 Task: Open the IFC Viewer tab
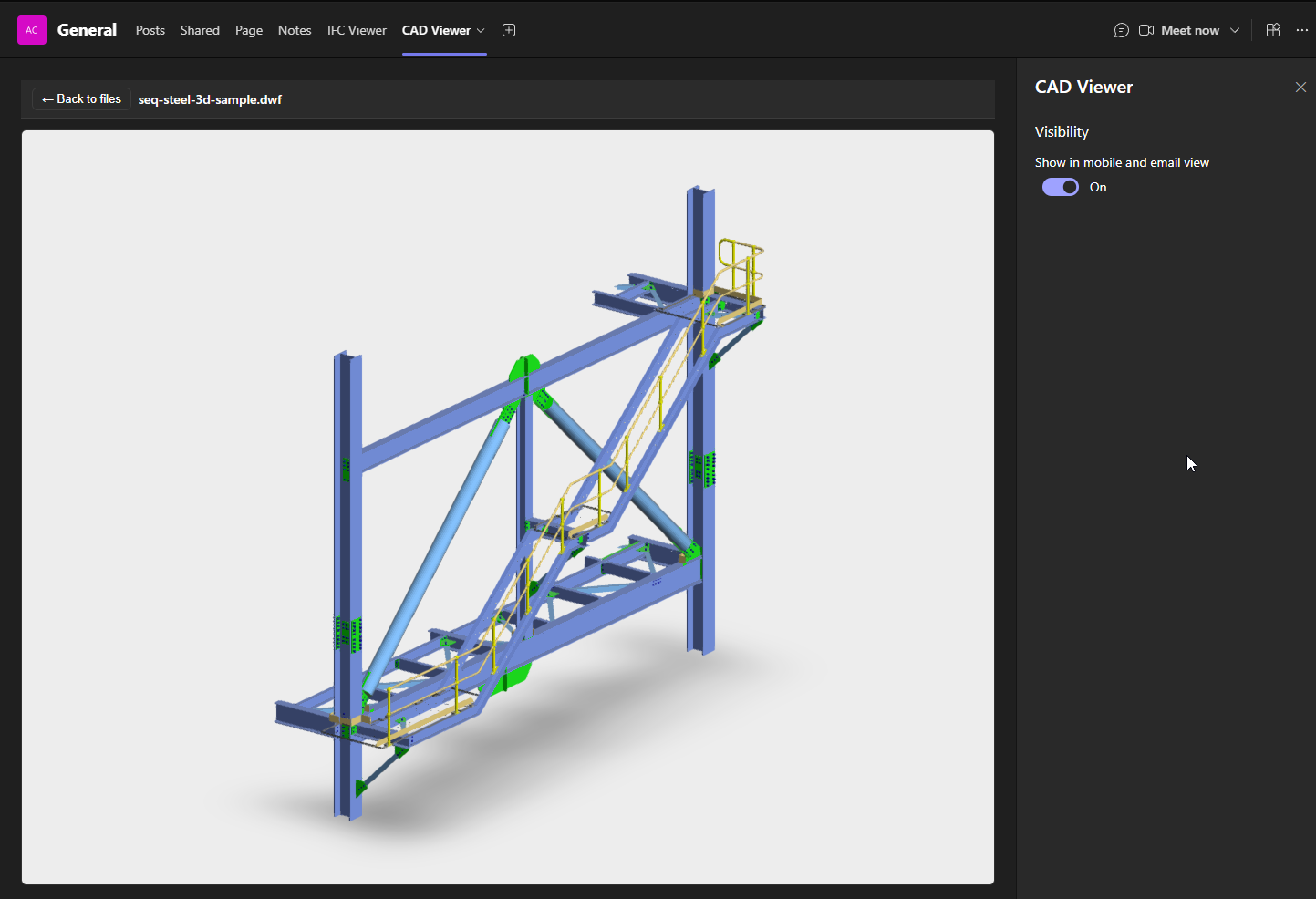coord(357,30)
